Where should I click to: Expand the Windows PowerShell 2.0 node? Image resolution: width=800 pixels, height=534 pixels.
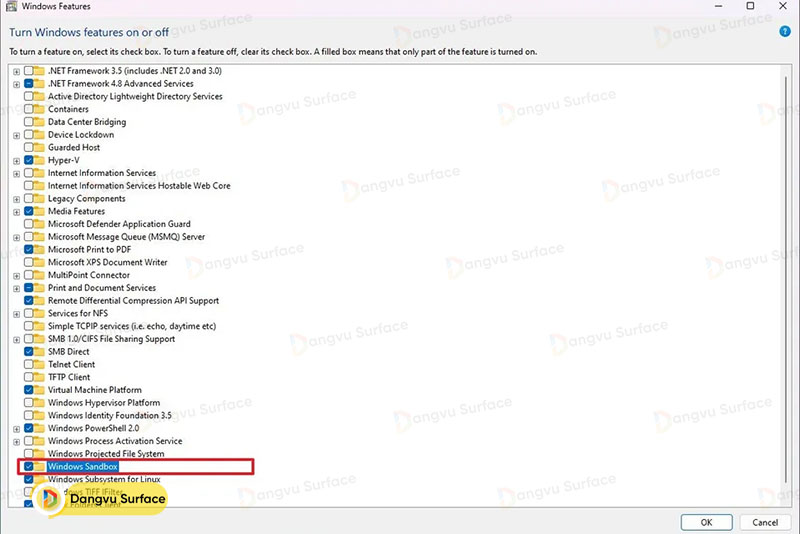[16, 428]
